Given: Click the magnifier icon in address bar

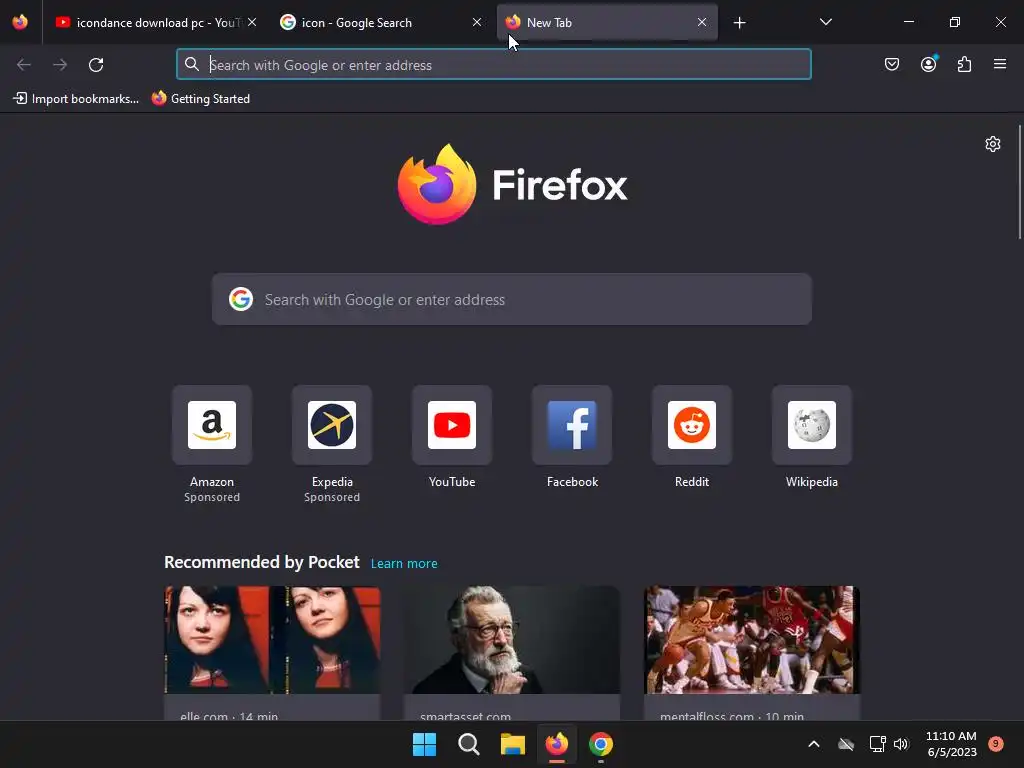Looking at the screenshot, I should 191,64.
